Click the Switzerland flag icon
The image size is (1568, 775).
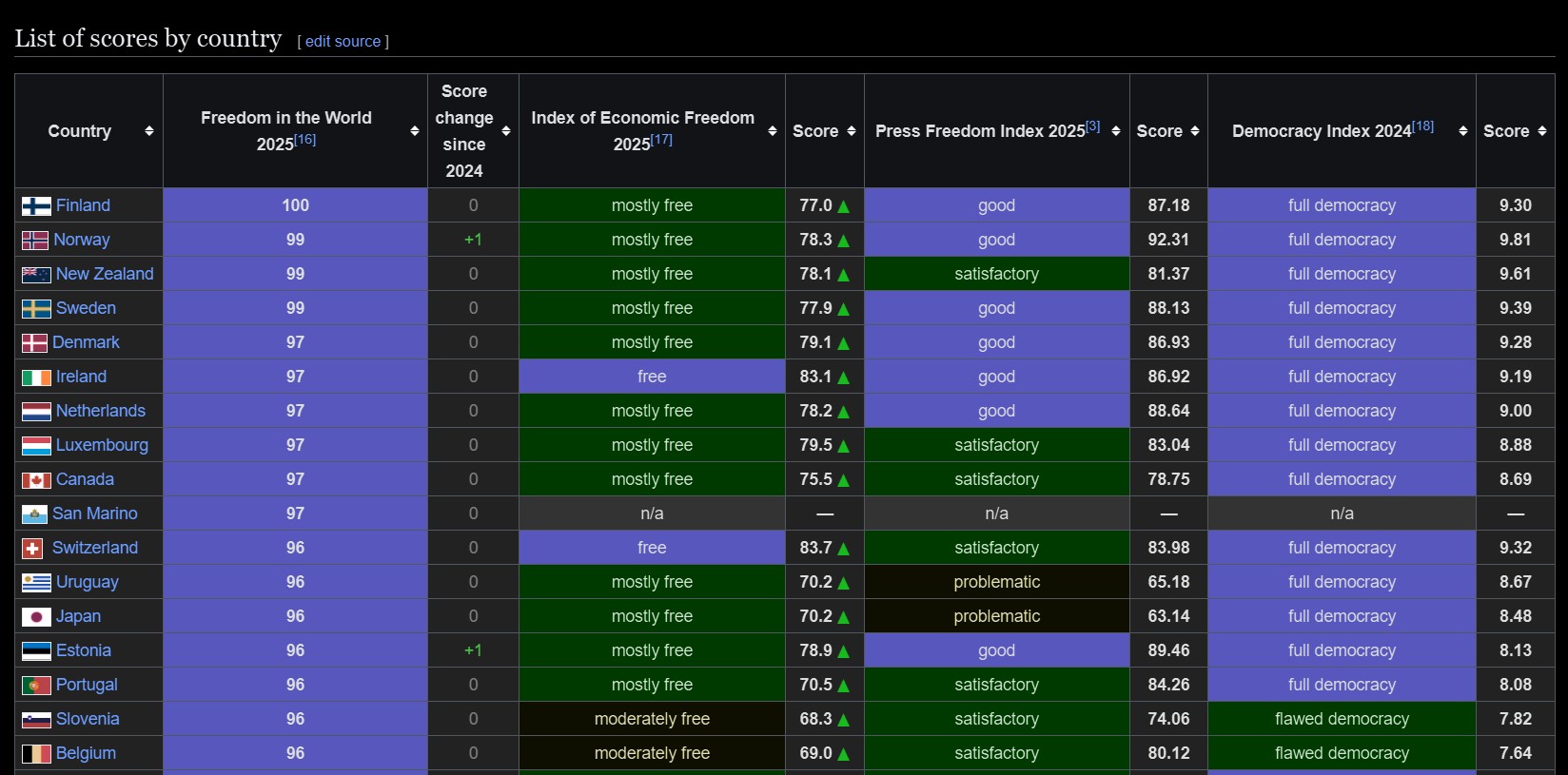coord(32,549)
